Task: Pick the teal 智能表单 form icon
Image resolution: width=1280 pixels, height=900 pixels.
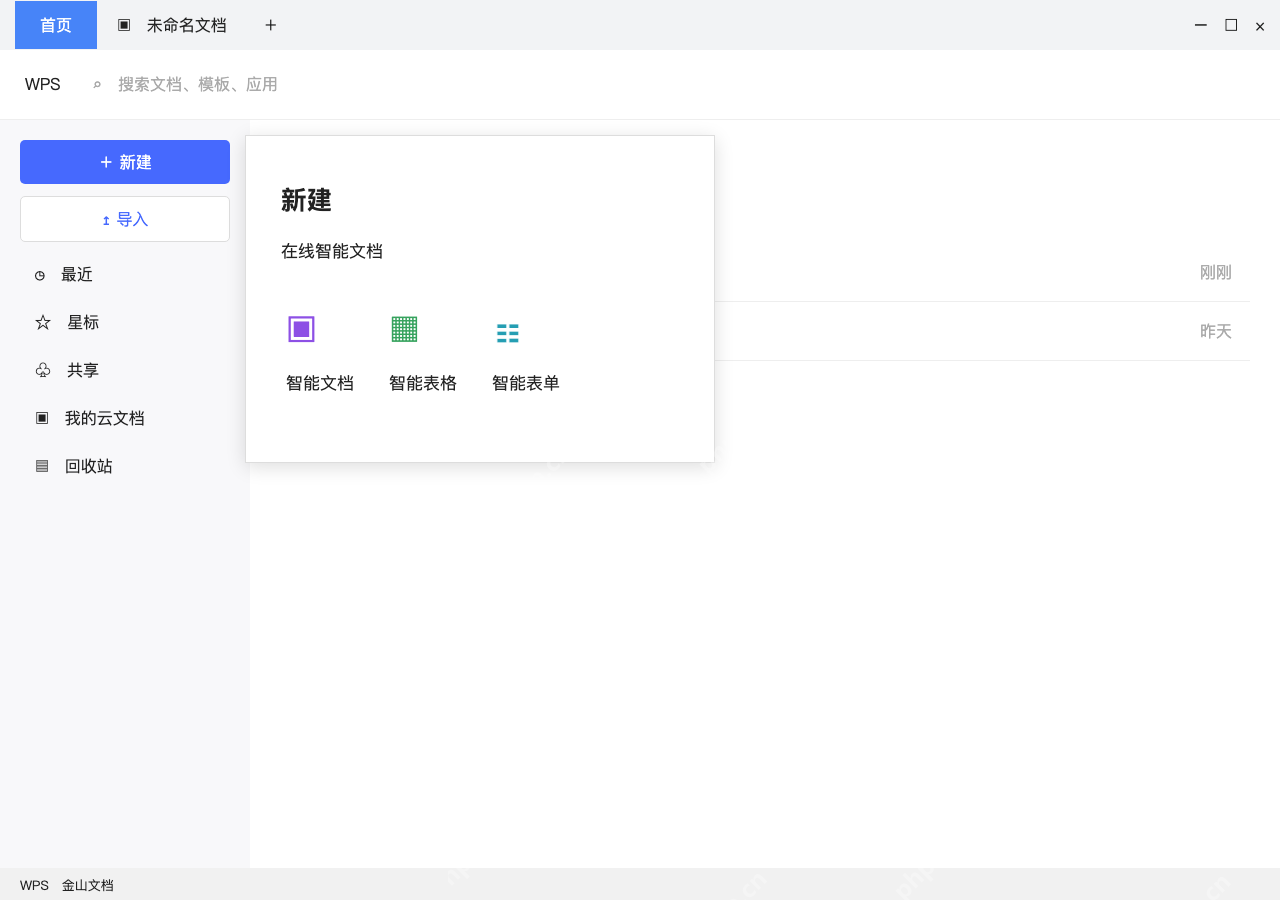Action: point(508,333)
